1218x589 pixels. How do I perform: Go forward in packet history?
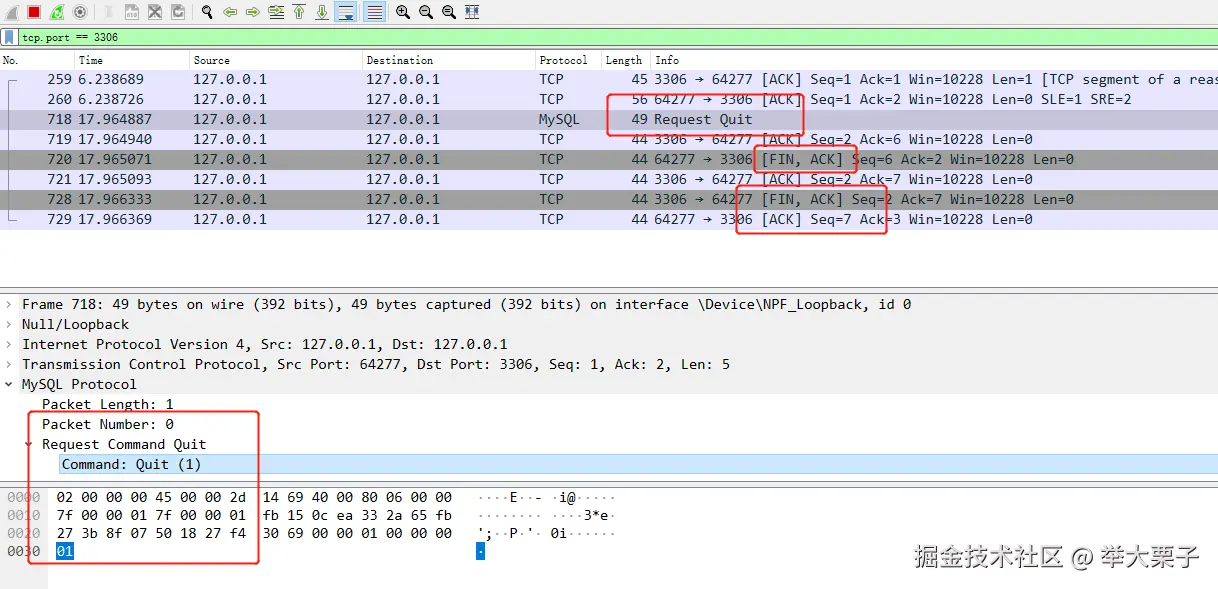pyautogui.click(x=253, y=12)
